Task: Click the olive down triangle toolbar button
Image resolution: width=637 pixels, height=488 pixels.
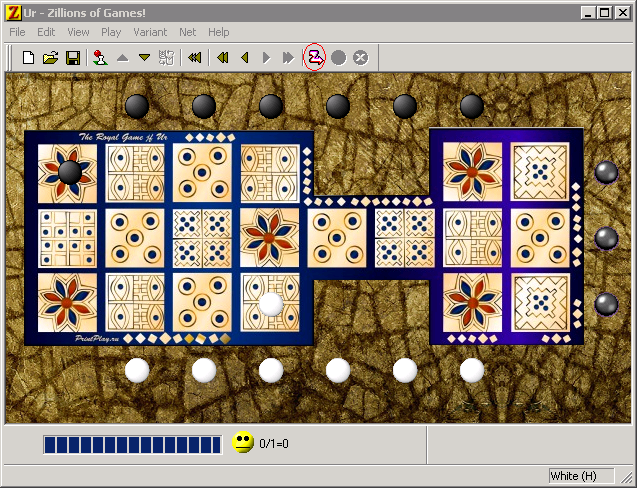Action: [x=144, y=58]
